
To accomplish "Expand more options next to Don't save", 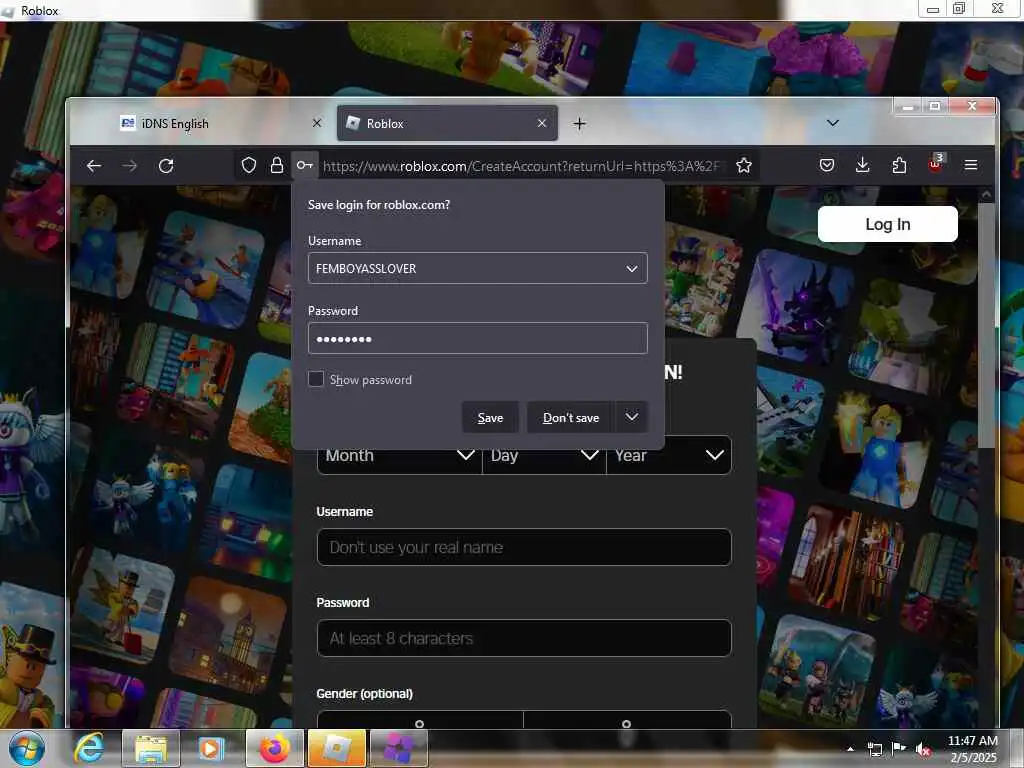I will 632,417.
